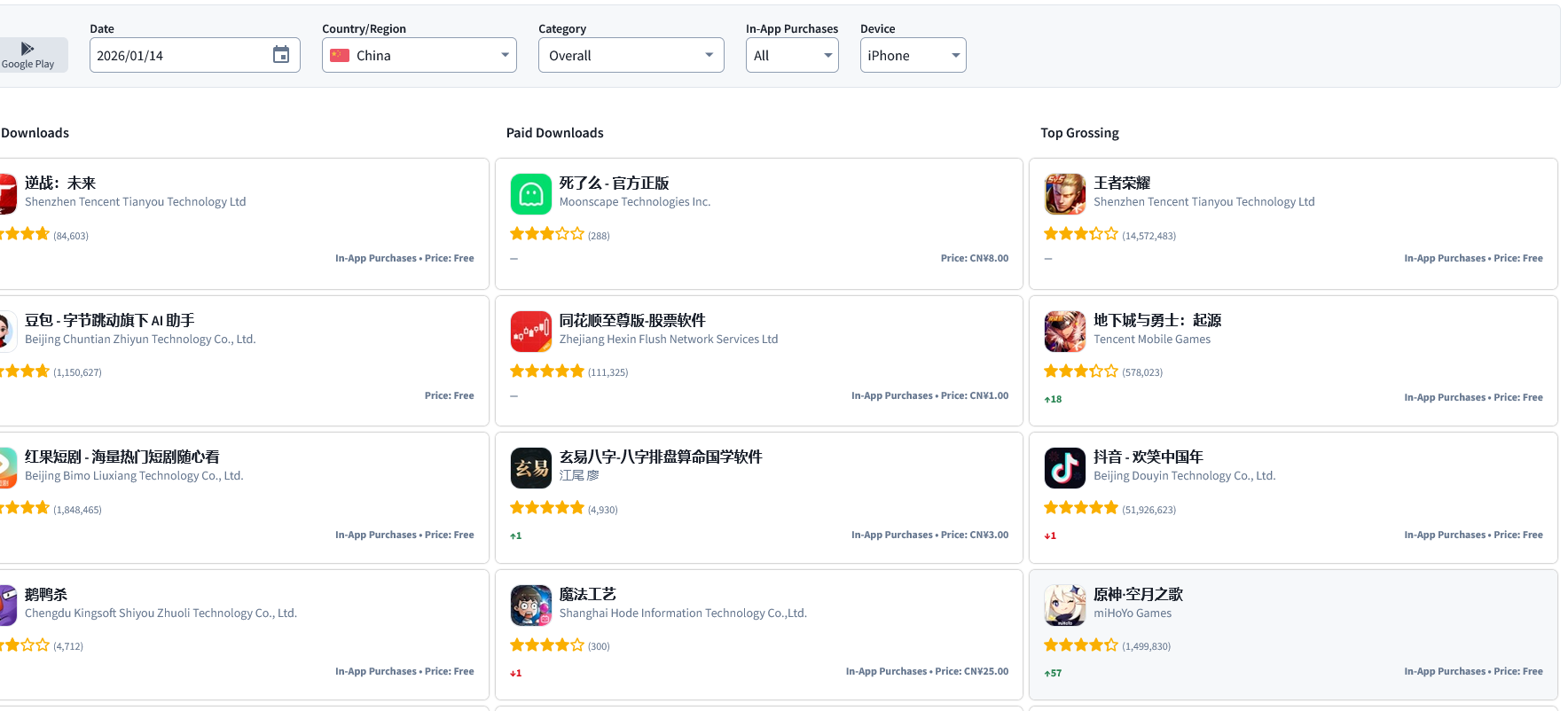Click publisher Beijing Bimo Liuxiang Technology Co., Ltd.

(x=134, y=476)
